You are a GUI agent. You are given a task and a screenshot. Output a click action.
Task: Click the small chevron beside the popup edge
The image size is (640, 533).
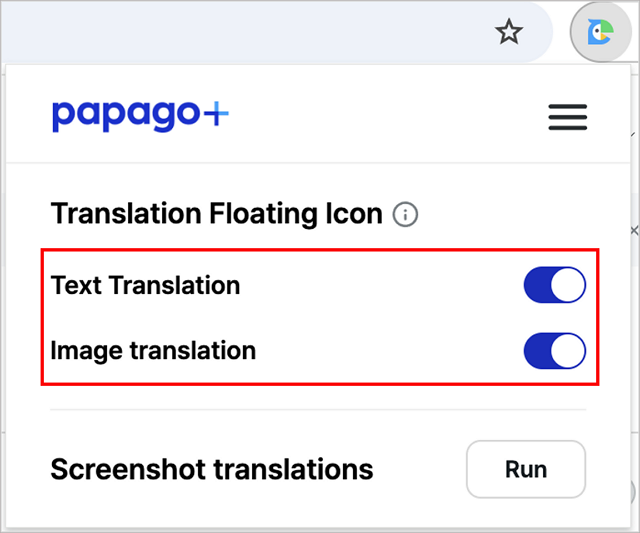634,134
